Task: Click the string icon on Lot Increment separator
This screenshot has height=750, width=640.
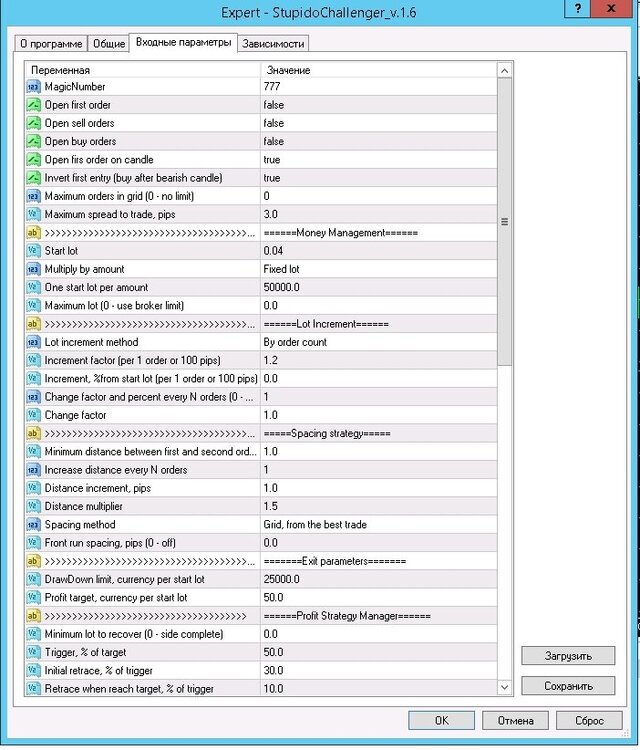Action: (x=33, y=324)
